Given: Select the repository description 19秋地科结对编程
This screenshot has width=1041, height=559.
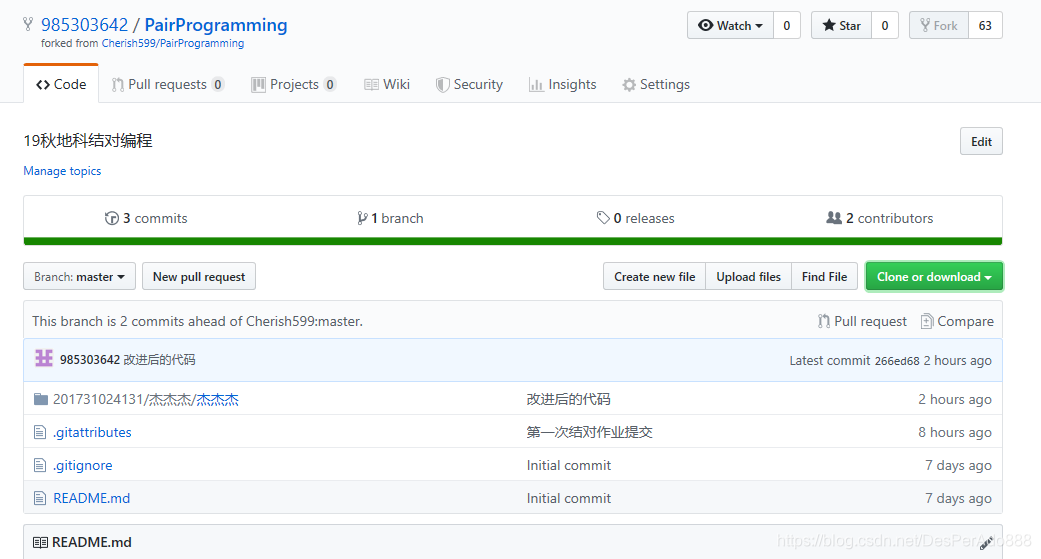Looking at the screenshot, I should point(88,141).
